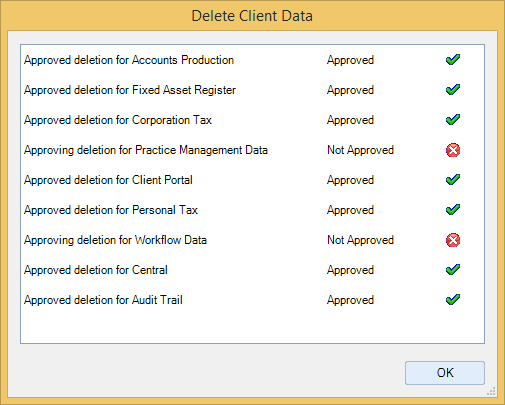Click green checkmark for Fixed Asset Register
Viewport: 505px width, 405px height.
(x=453, y=90)
